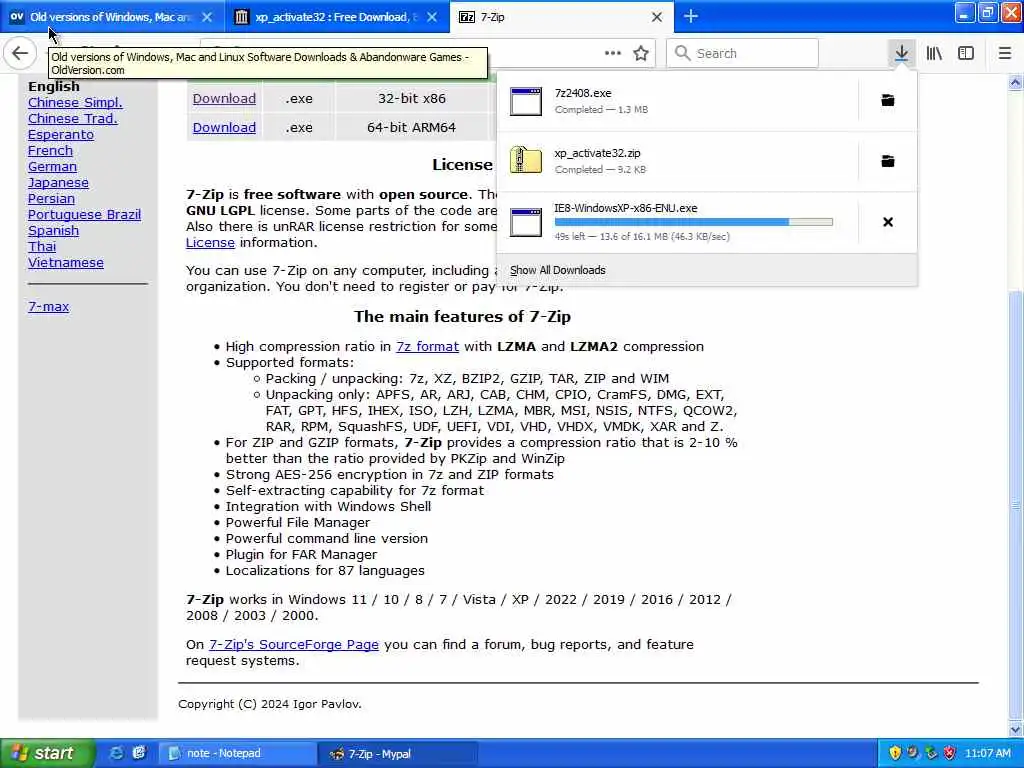Select Esperanto language link
Screen dimensions: 1024x768
61,135
